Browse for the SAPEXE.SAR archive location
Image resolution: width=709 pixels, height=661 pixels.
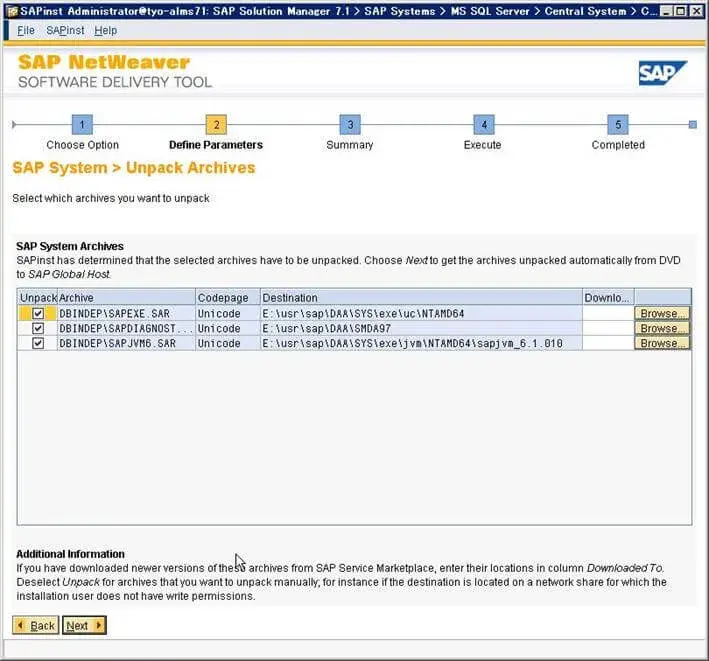coord(662,313)
